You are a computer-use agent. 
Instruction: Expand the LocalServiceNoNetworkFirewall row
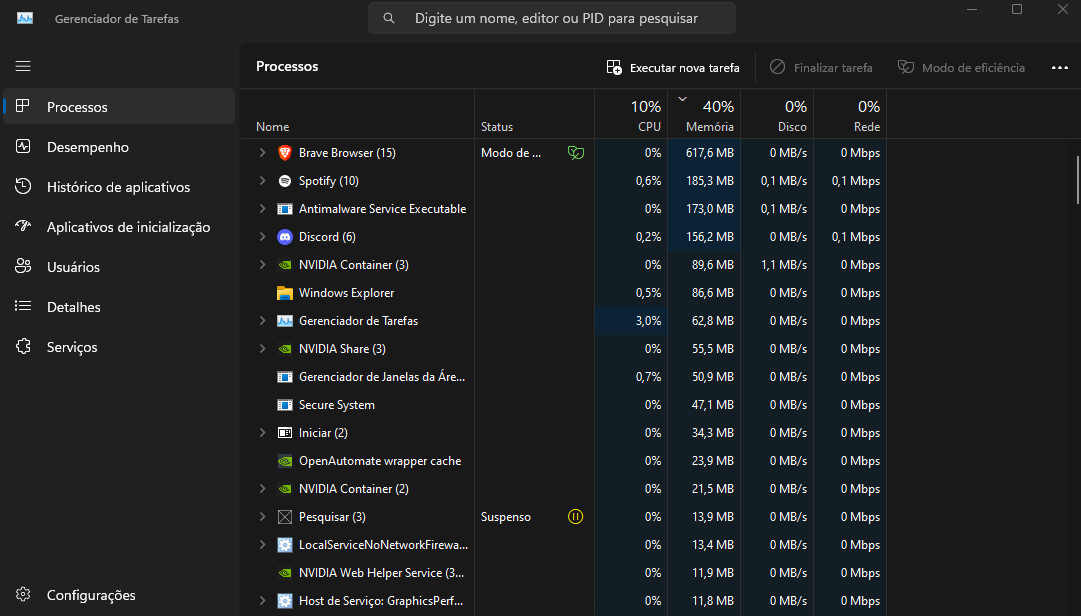click(x=262, y=544)
